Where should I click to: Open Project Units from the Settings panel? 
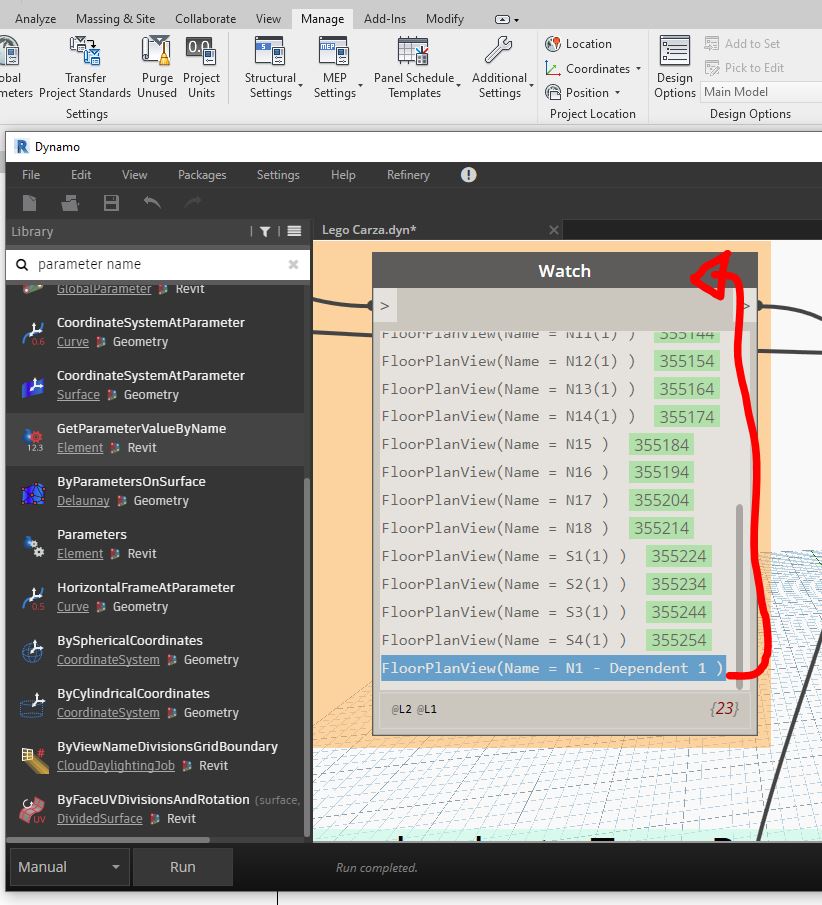pos(202,66)
